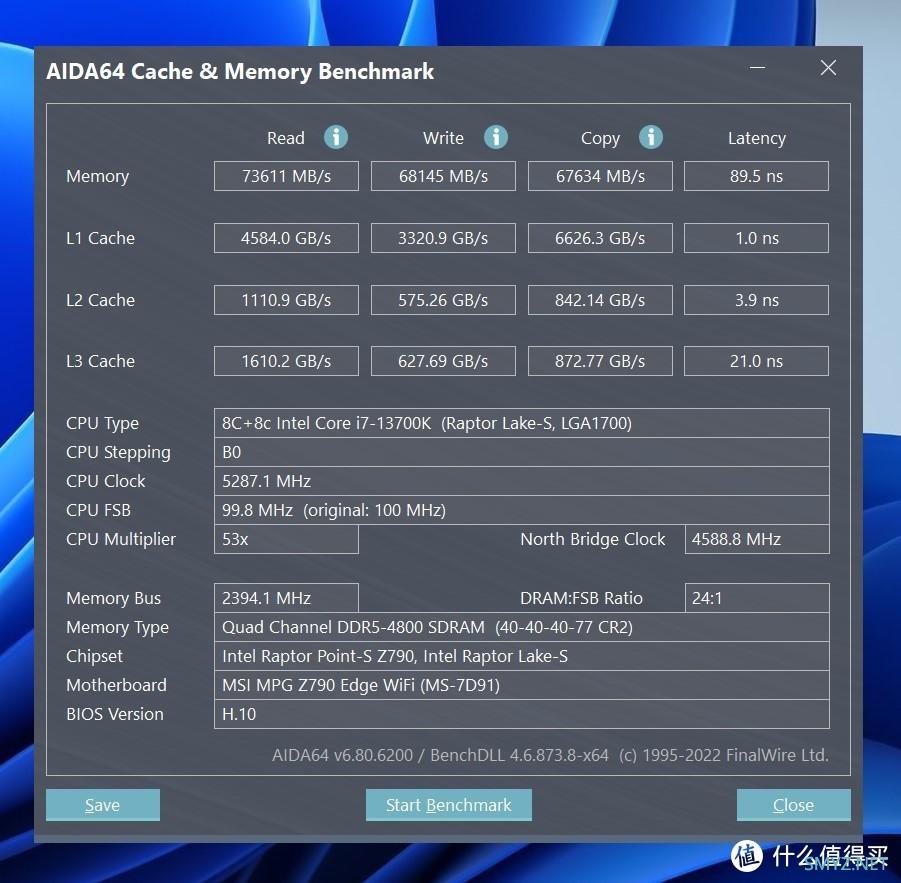Select L2 Cache latency 3.9 ns

click(x=756, y=300)
